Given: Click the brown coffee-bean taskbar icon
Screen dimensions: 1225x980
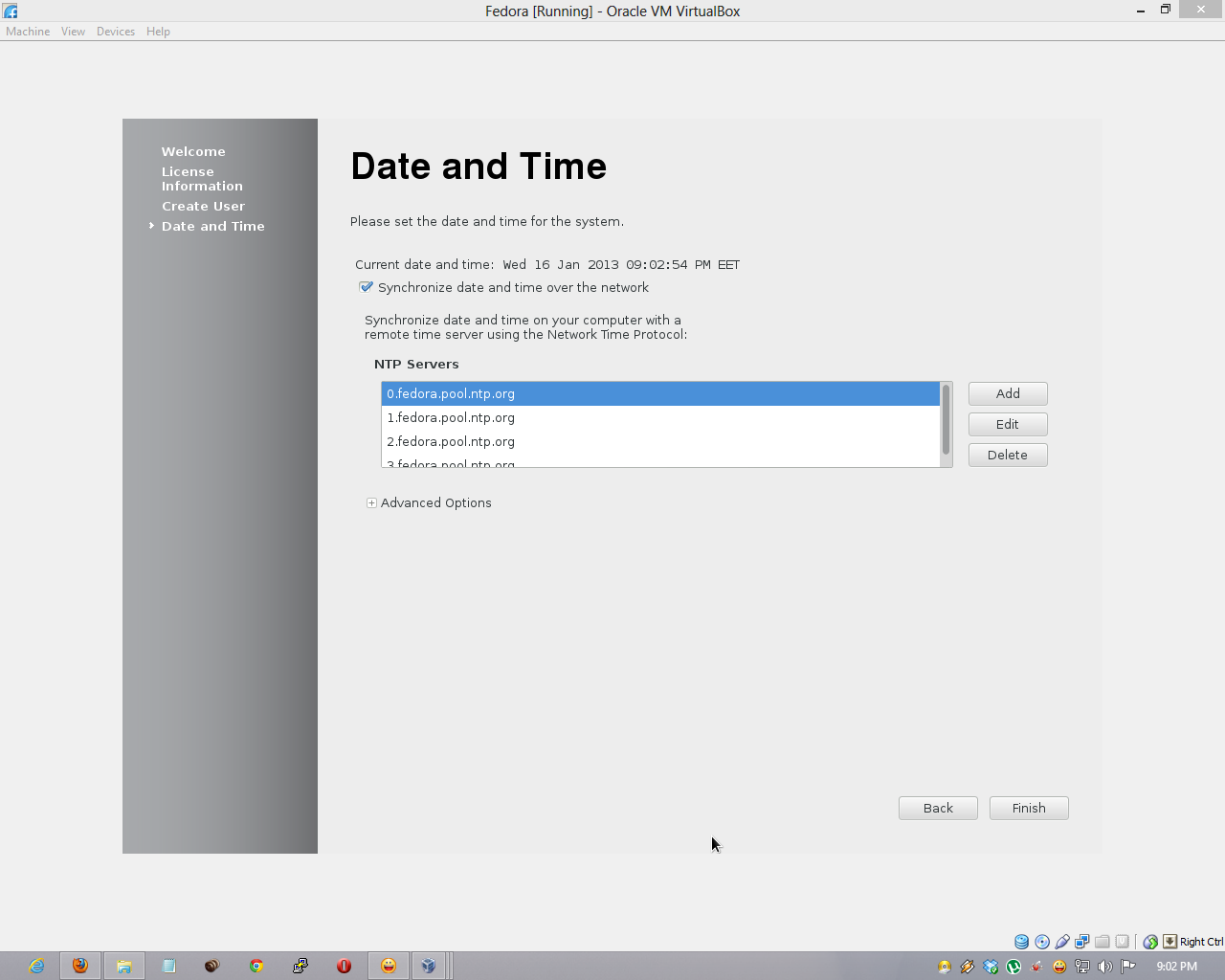Looking at the screenshot, I should (212, 966).
